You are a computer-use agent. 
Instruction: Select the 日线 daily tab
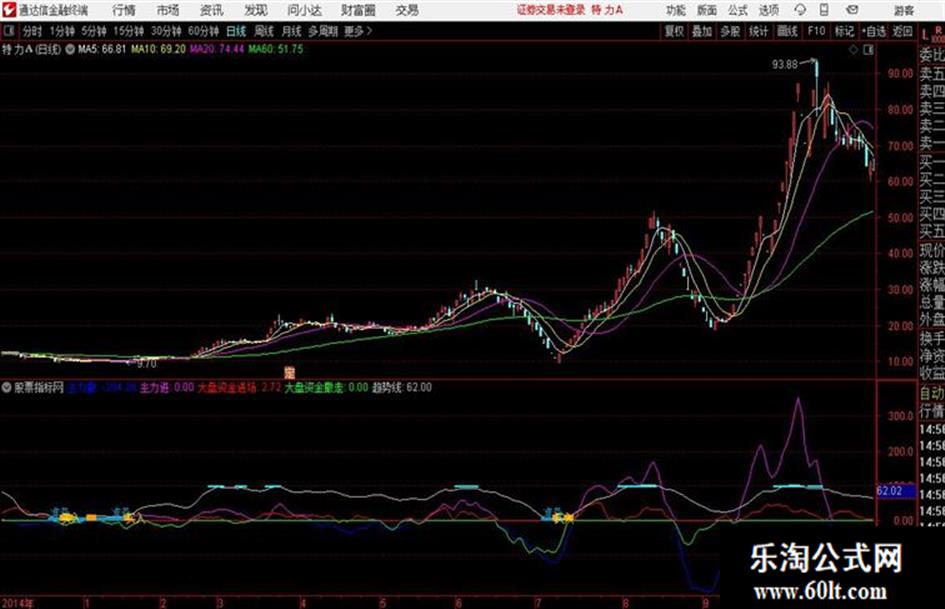(x=236, y=31)
